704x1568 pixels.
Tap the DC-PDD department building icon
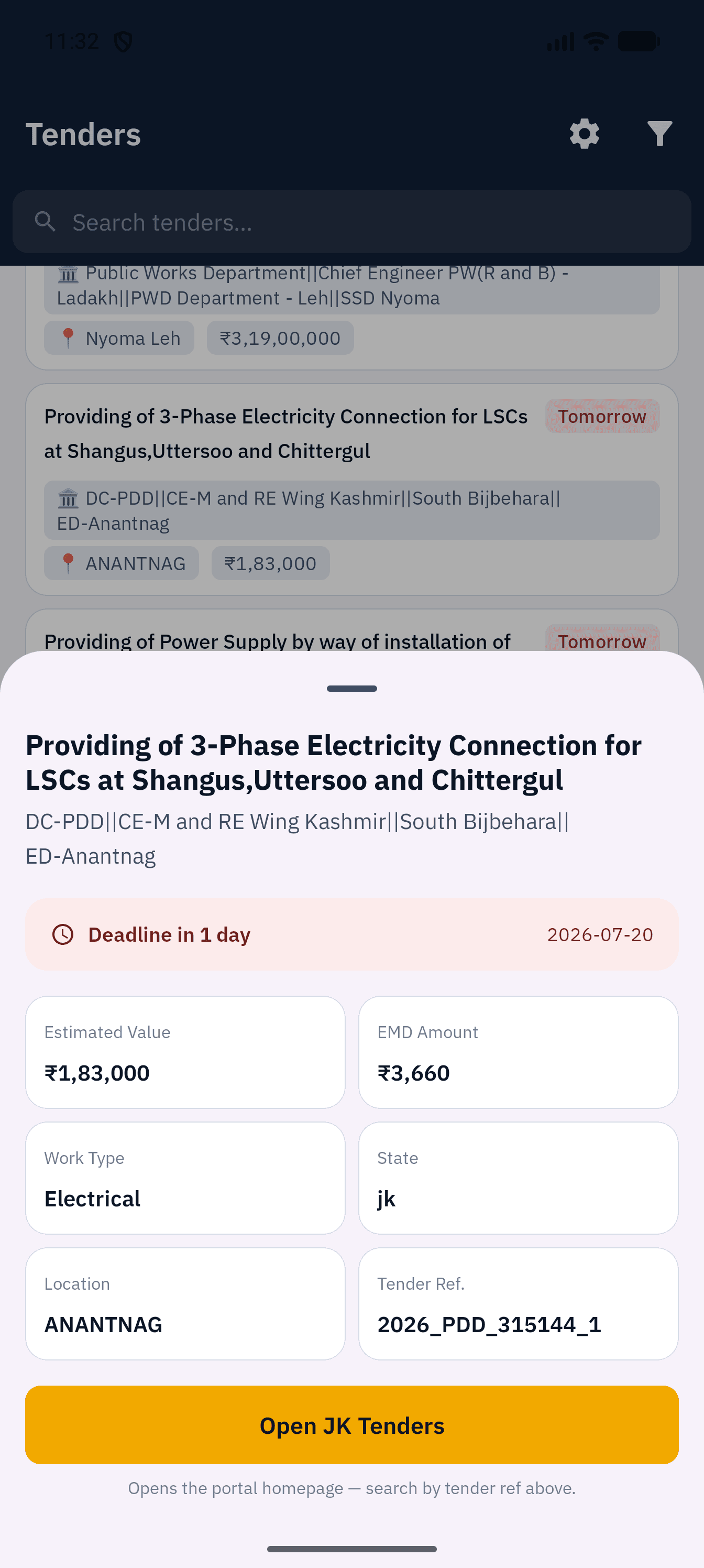[x=68, y=498]
